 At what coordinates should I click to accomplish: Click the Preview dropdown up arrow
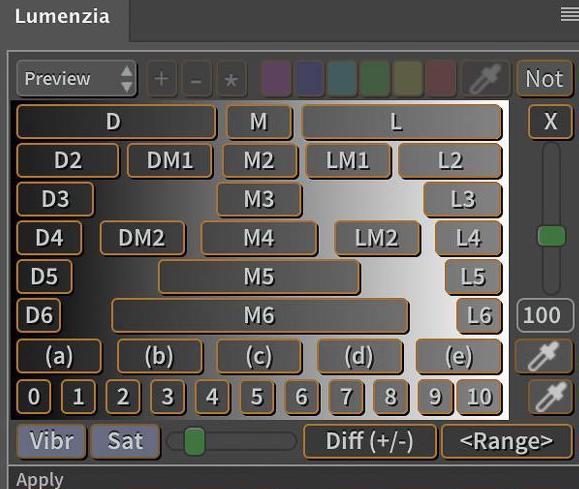pos(127,71)
